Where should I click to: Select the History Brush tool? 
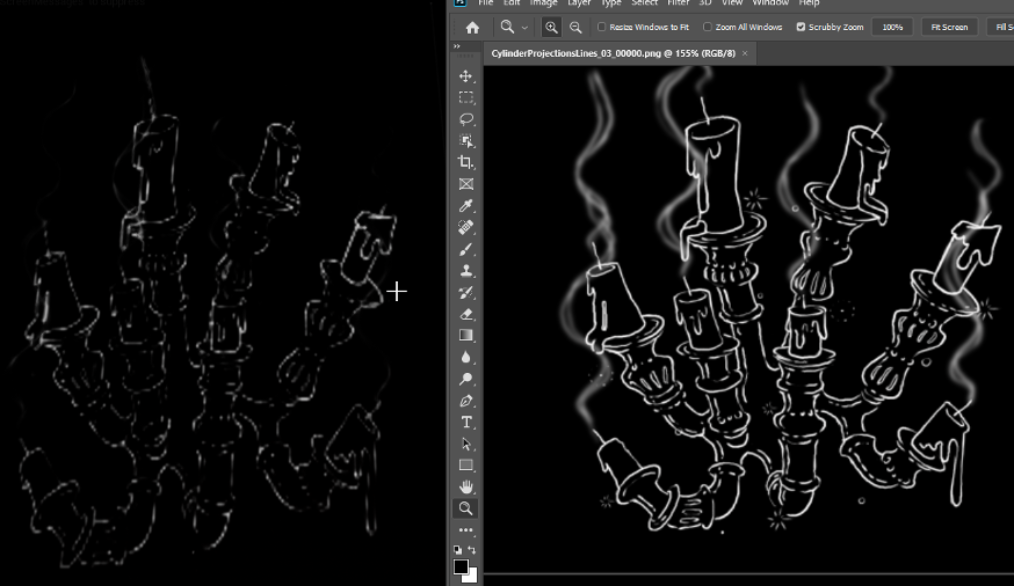pos(466,292)
